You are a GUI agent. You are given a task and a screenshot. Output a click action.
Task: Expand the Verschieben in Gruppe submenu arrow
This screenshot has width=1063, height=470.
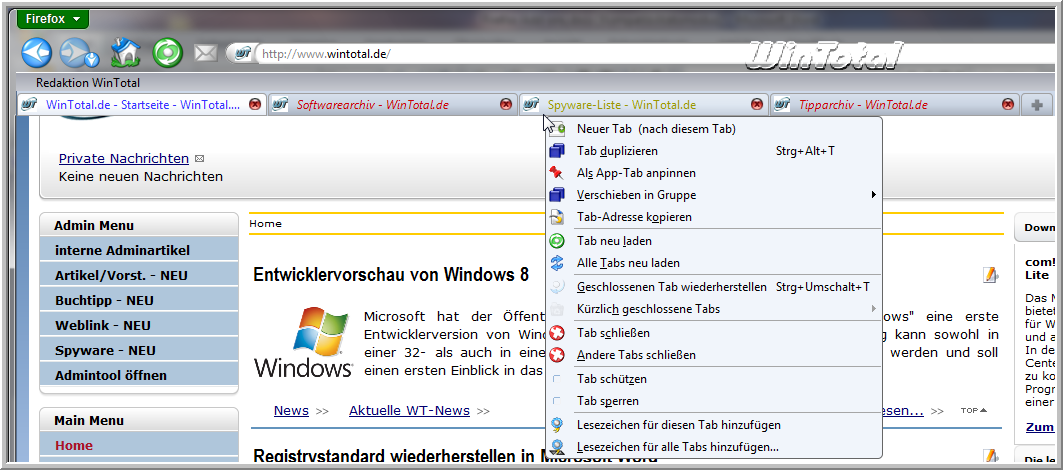[x=874, y=195]
